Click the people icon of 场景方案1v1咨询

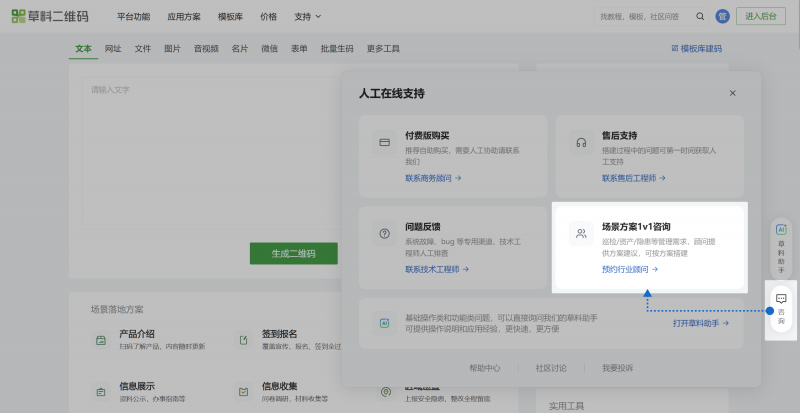click(581, 234)
